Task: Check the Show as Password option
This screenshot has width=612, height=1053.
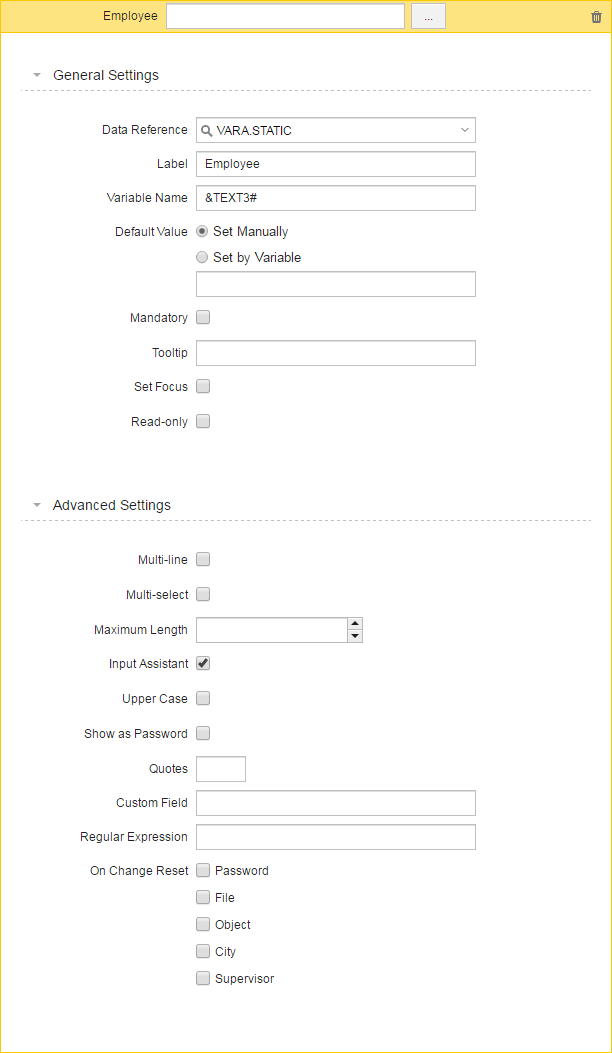Action: (203, 733)
